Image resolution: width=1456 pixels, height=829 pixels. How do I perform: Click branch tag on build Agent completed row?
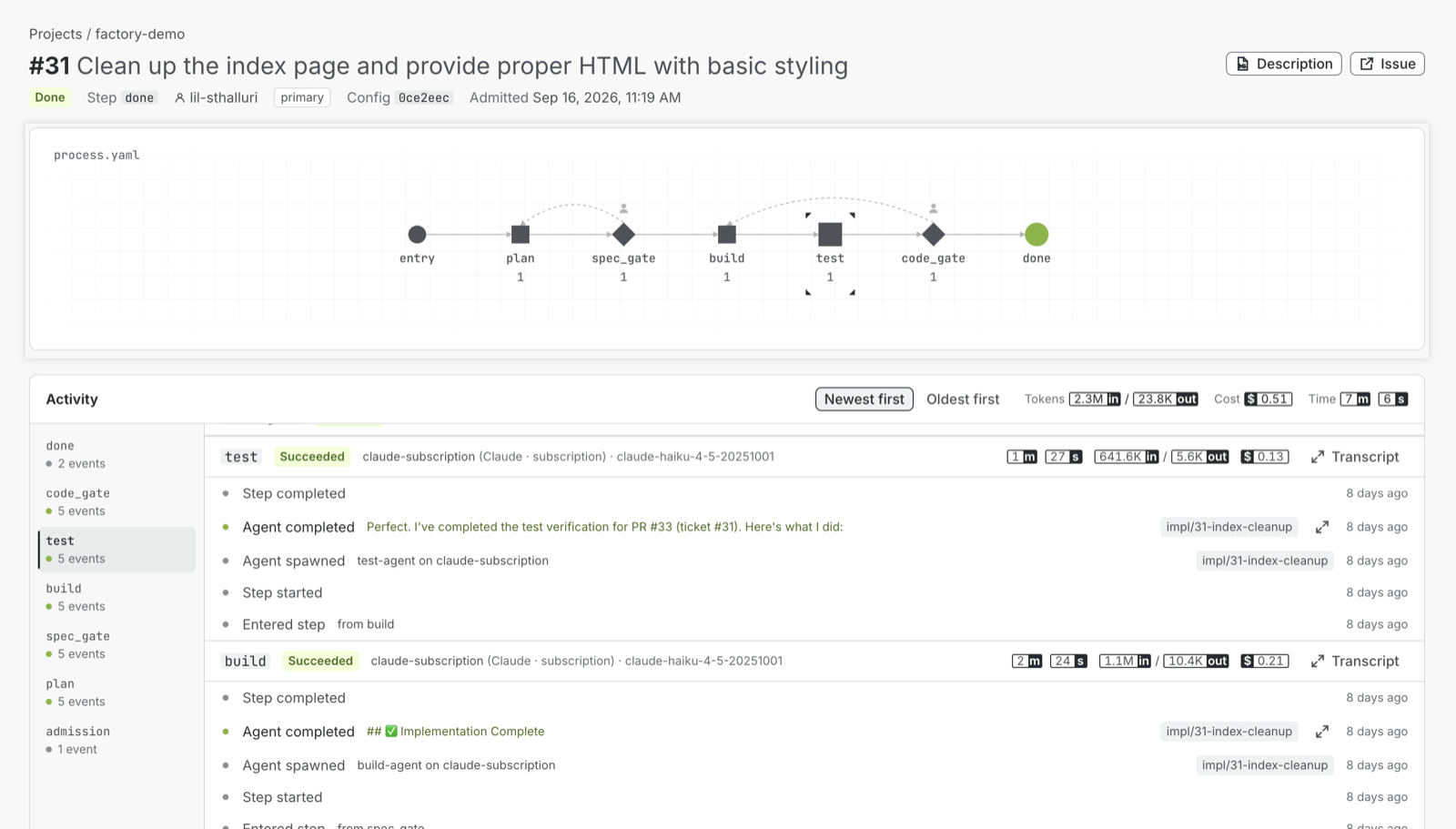coord(1229,732)
